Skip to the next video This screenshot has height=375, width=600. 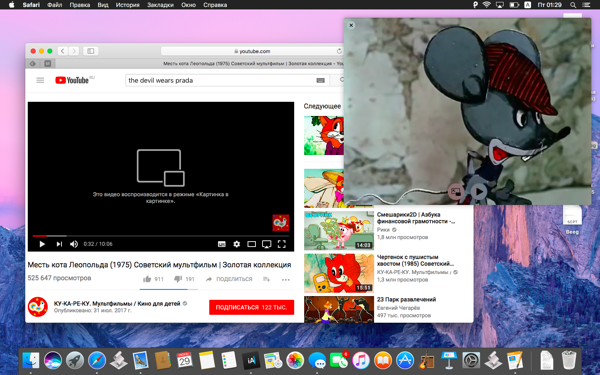[59, 244]
